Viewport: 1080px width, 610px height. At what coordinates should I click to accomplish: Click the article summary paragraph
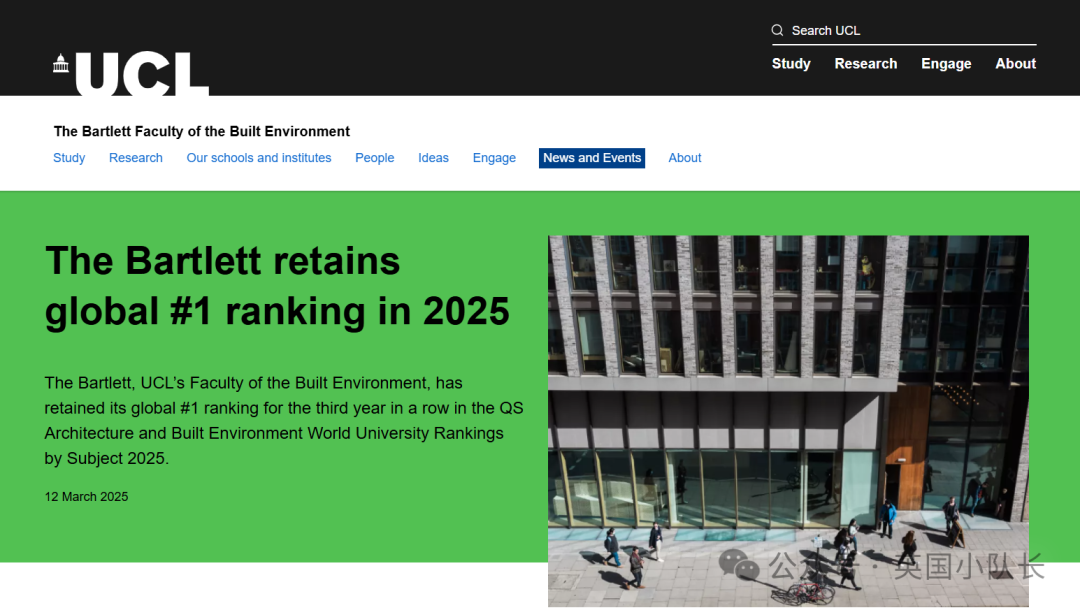284,421
